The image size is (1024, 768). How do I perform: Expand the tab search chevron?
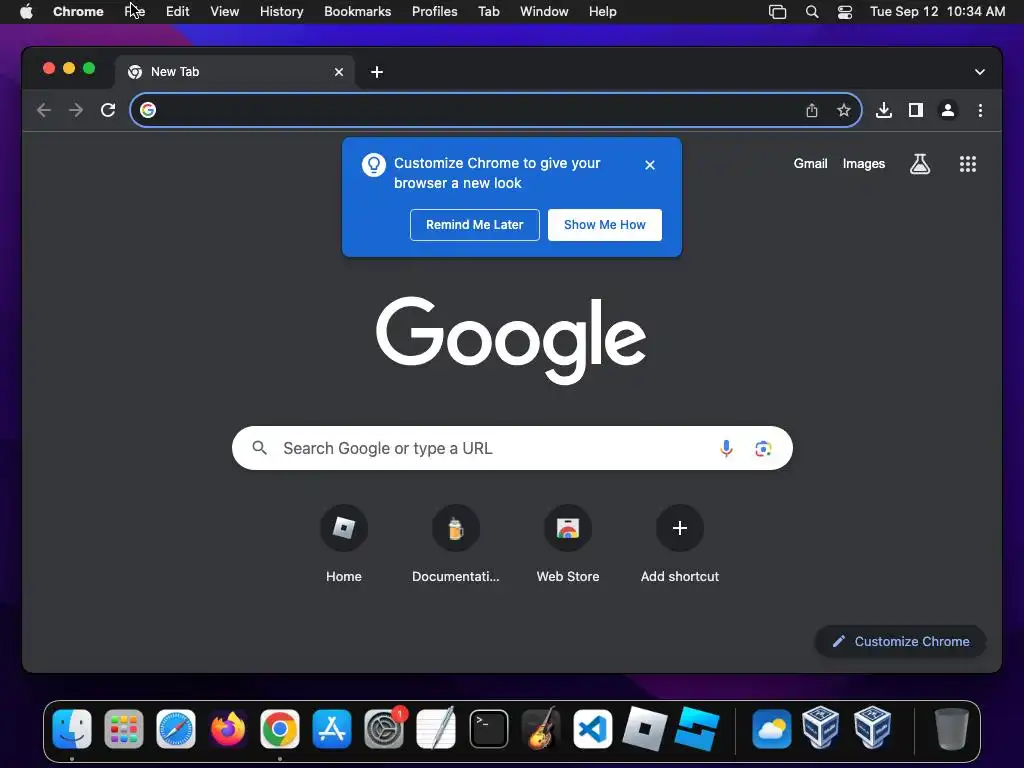[x=980, y=72]
